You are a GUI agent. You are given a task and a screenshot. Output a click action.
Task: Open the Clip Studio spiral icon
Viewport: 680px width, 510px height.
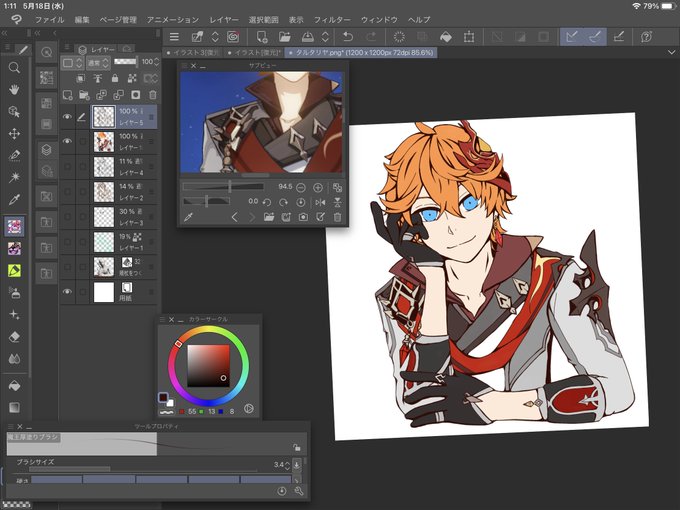pos(233,37)
